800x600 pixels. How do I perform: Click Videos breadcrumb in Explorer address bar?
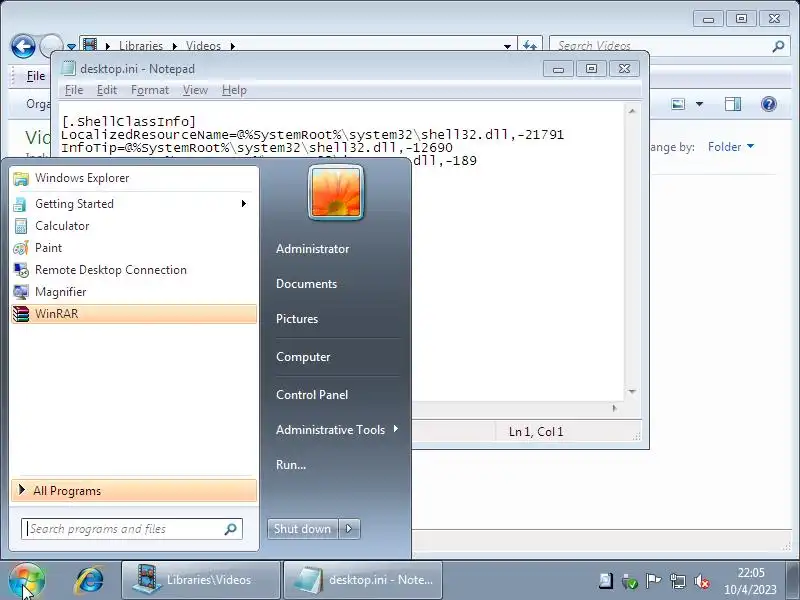[x=203, y=46]
